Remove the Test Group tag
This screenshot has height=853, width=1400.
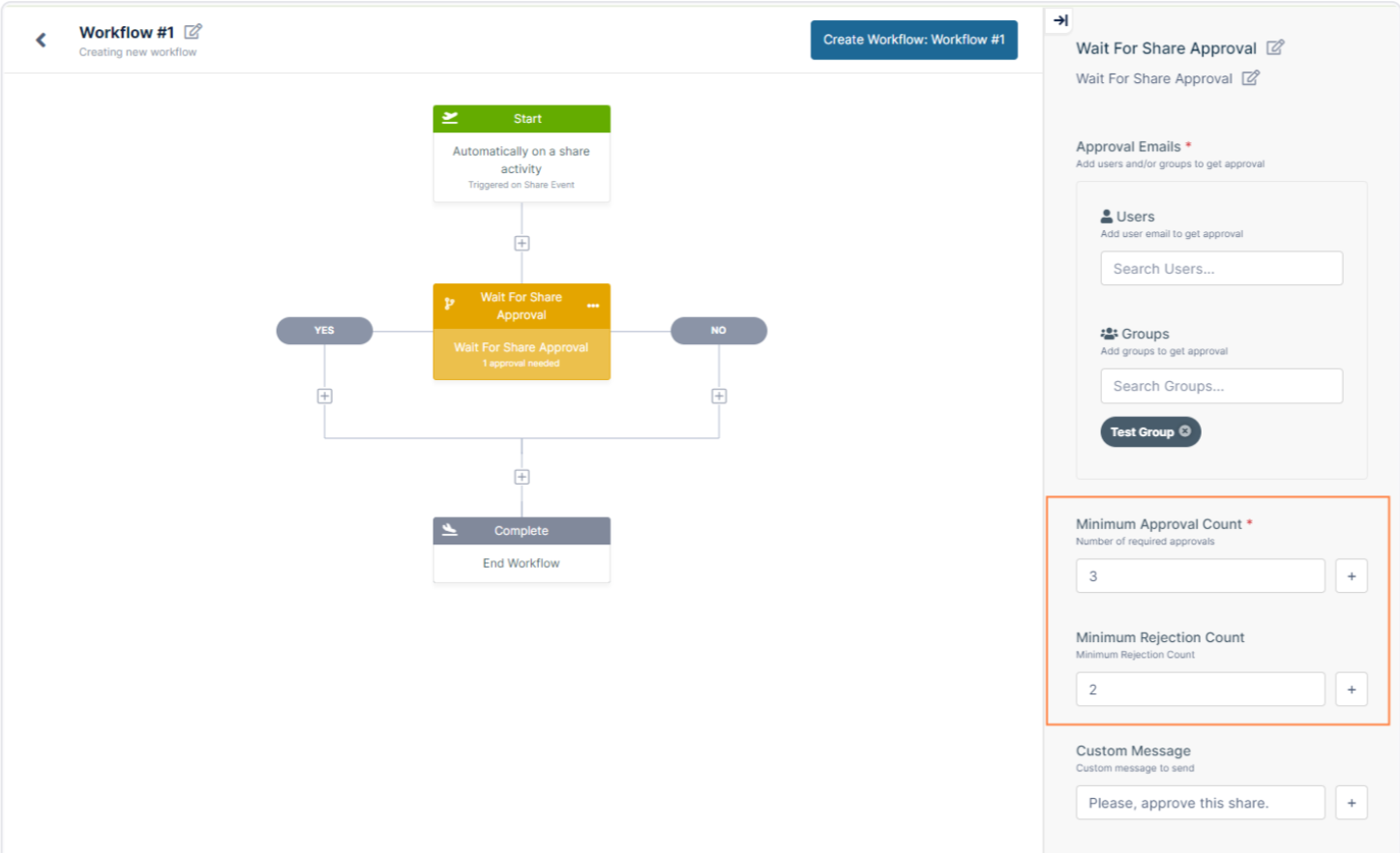tap(1185, 431)
